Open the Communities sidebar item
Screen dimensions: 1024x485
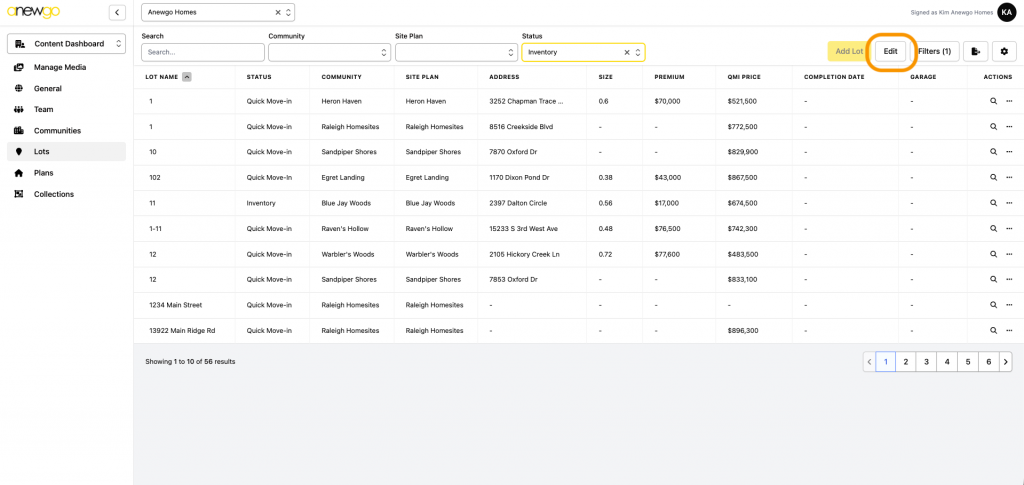pos(57,131)
